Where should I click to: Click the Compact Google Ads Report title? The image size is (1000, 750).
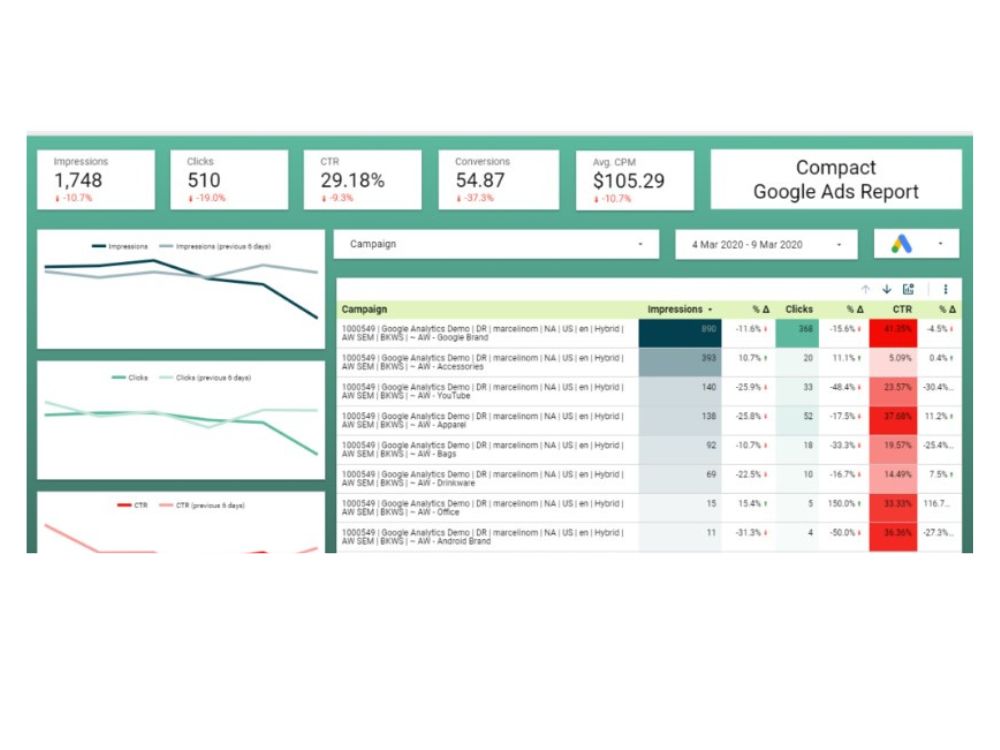(835, 179)
